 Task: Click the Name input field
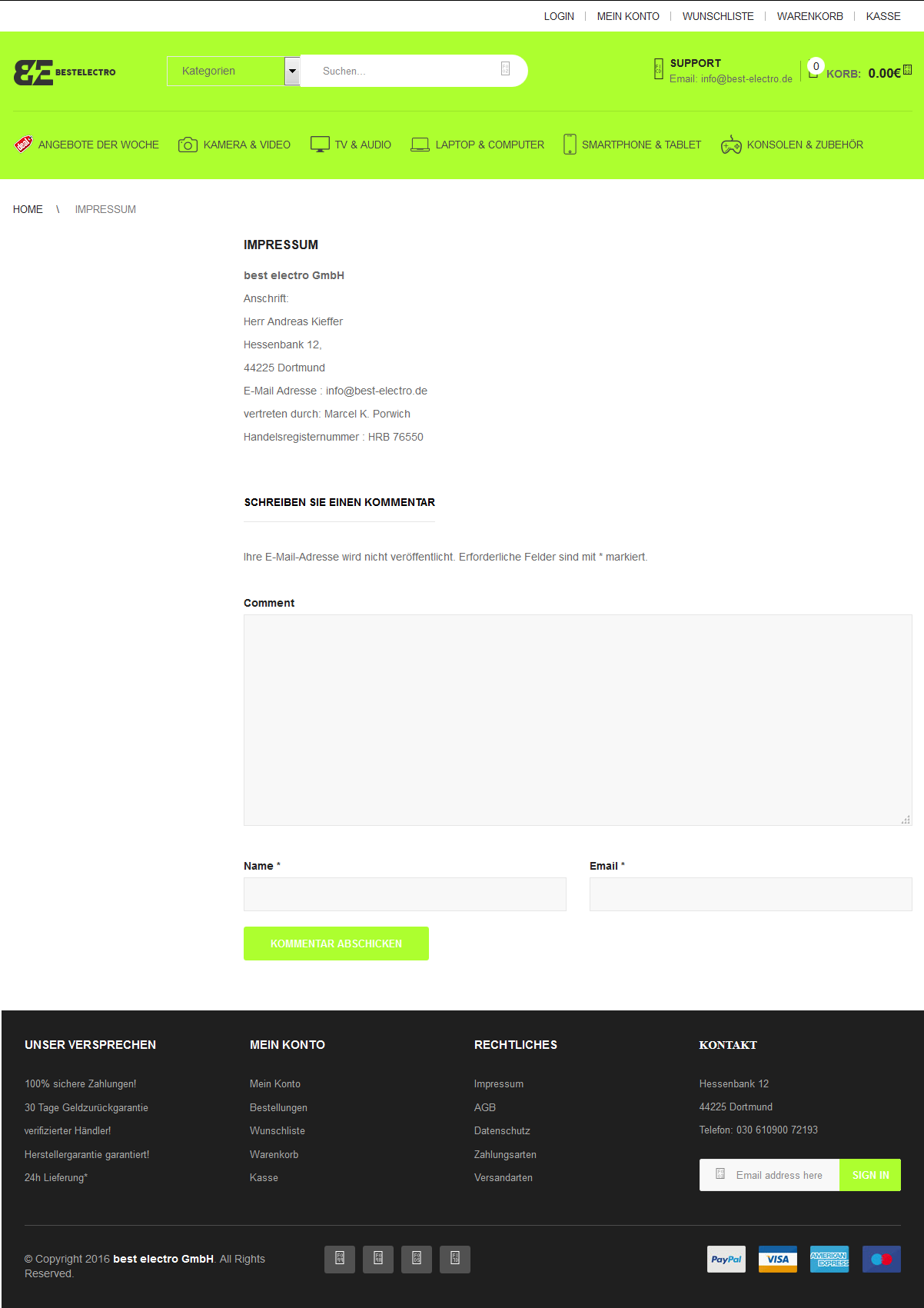click(x=405, y=894)
